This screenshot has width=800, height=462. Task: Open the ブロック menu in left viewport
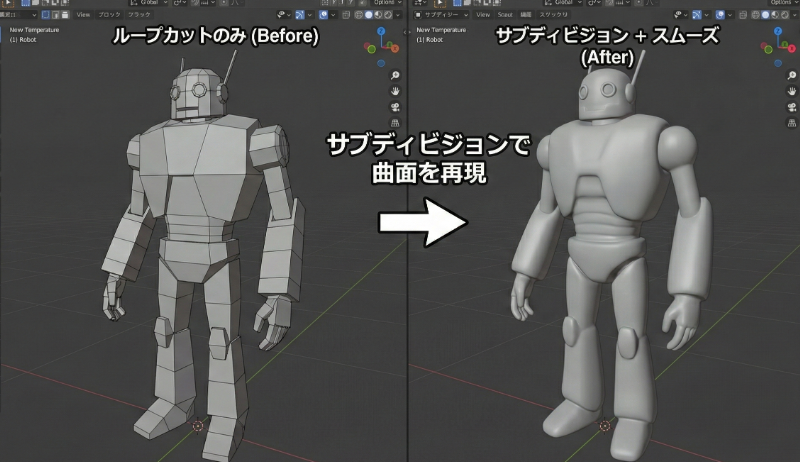click(x=109, y=15)
